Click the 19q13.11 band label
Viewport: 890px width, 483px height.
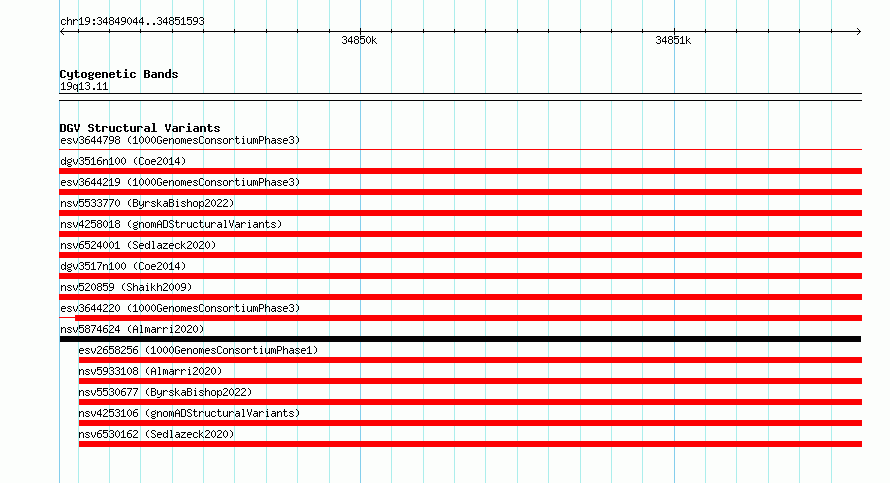point(84,86)
